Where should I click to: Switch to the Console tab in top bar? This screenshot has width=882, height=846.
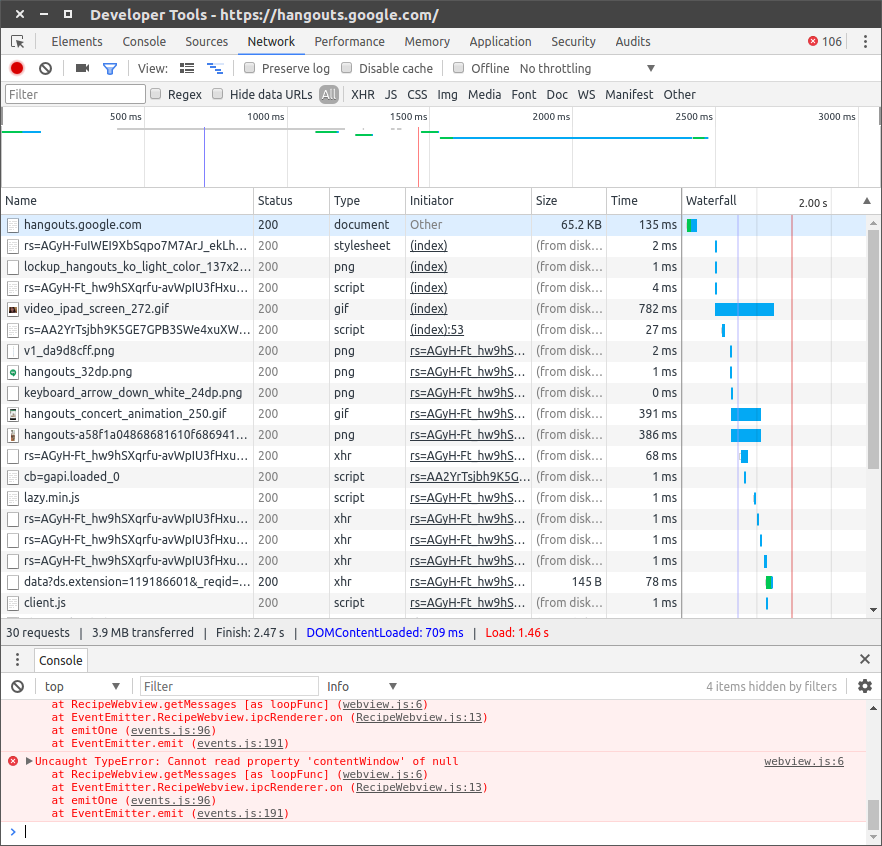(x=144, y=42)
